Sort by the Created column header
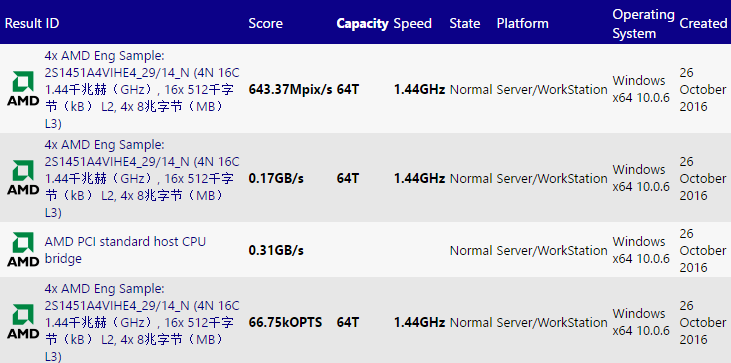 coord(703,23)
